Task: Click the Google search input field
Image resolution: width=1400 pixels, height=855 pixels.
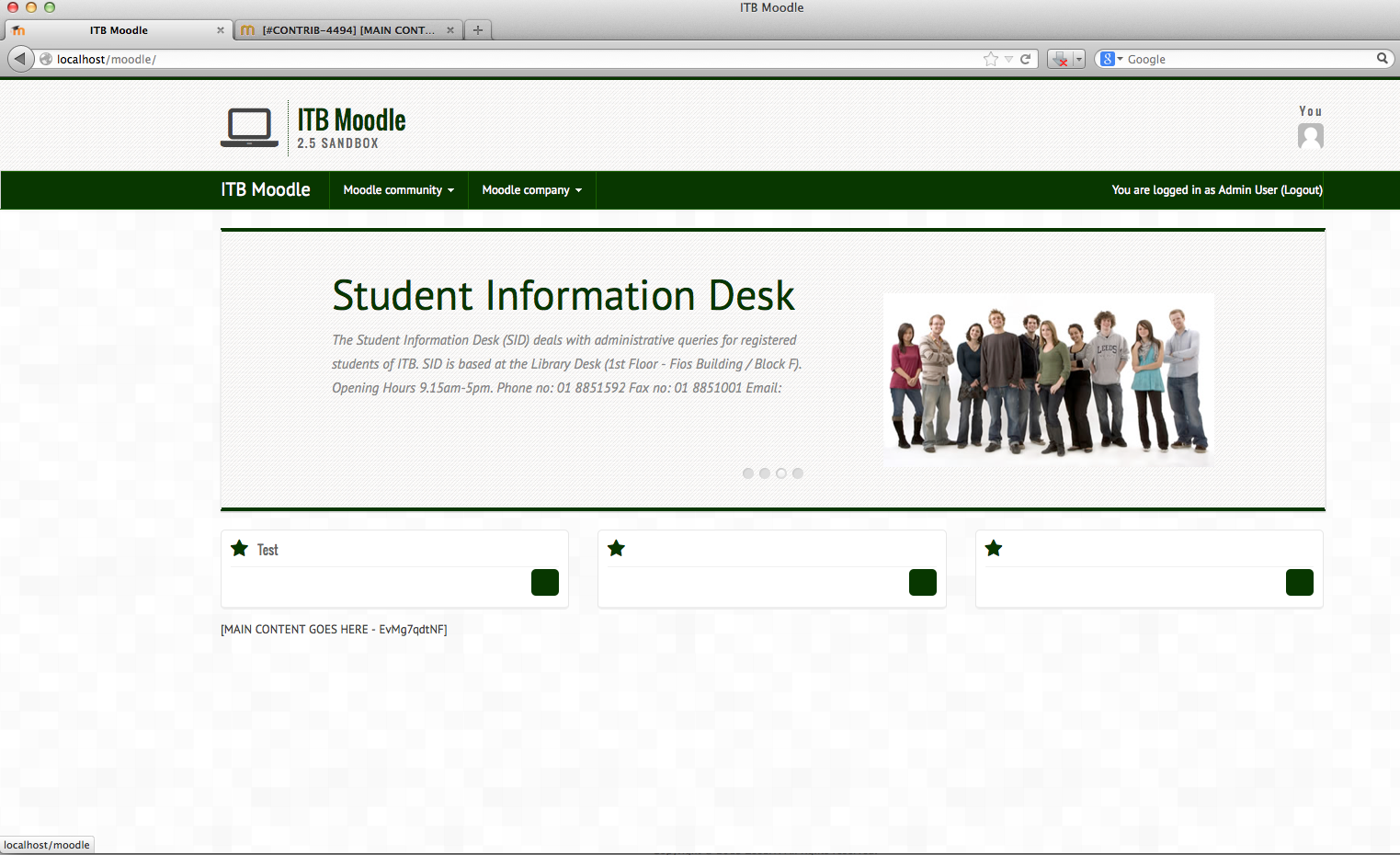Action: click(x=1248, y=59)
